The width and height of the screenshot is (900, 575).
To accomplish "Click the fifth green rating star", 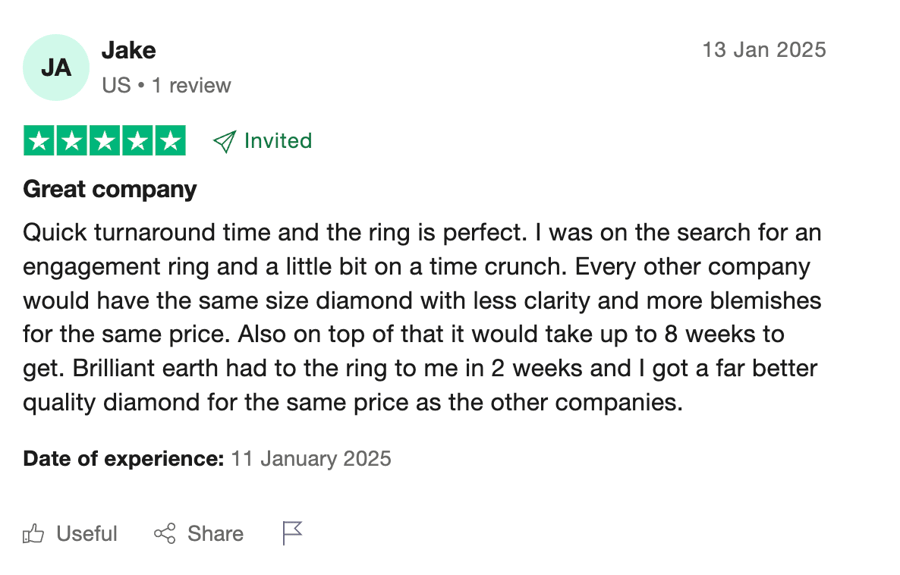I will [170, 141].
